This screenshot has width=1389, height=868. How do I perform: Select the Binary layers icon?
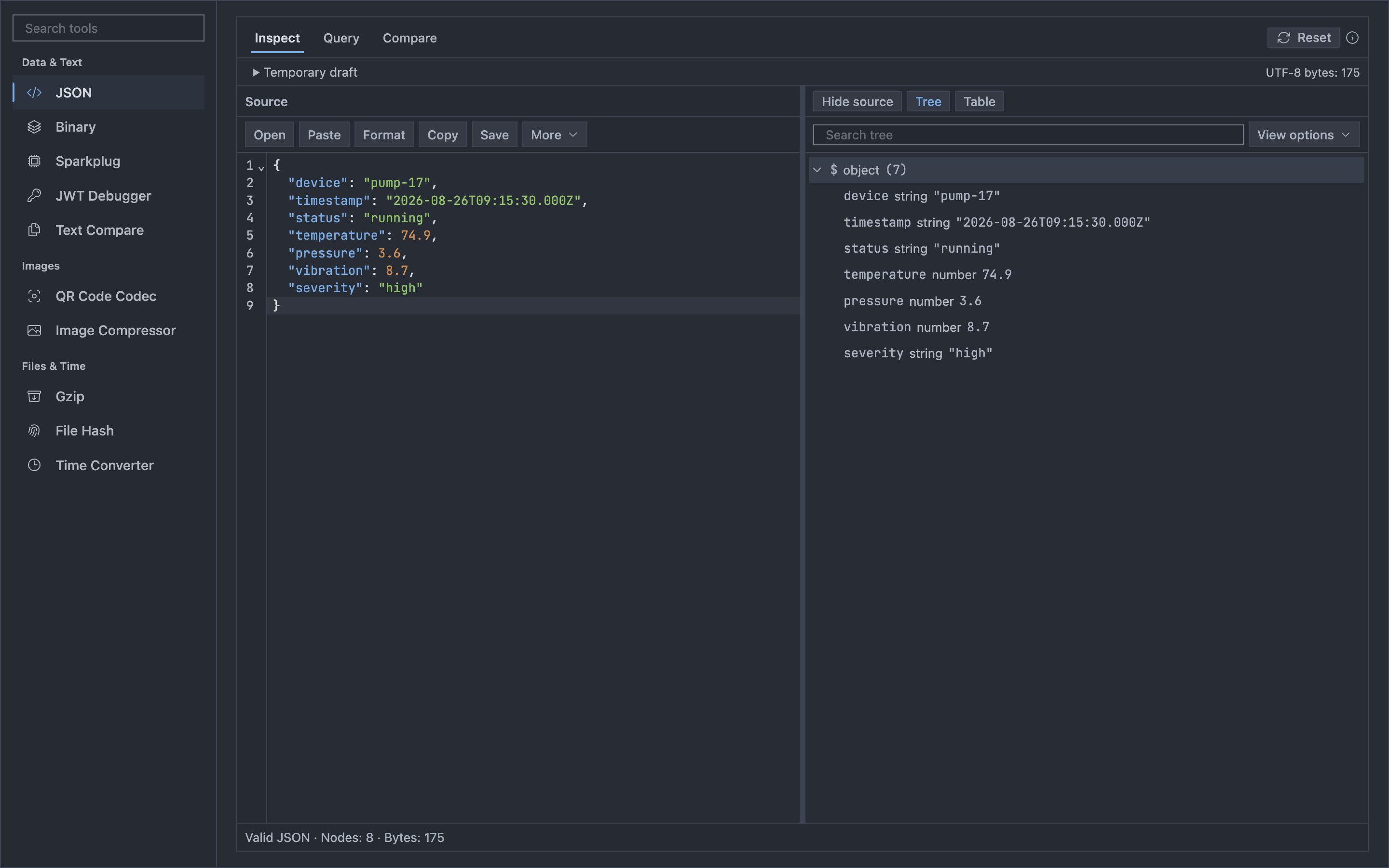click(34, 127)
